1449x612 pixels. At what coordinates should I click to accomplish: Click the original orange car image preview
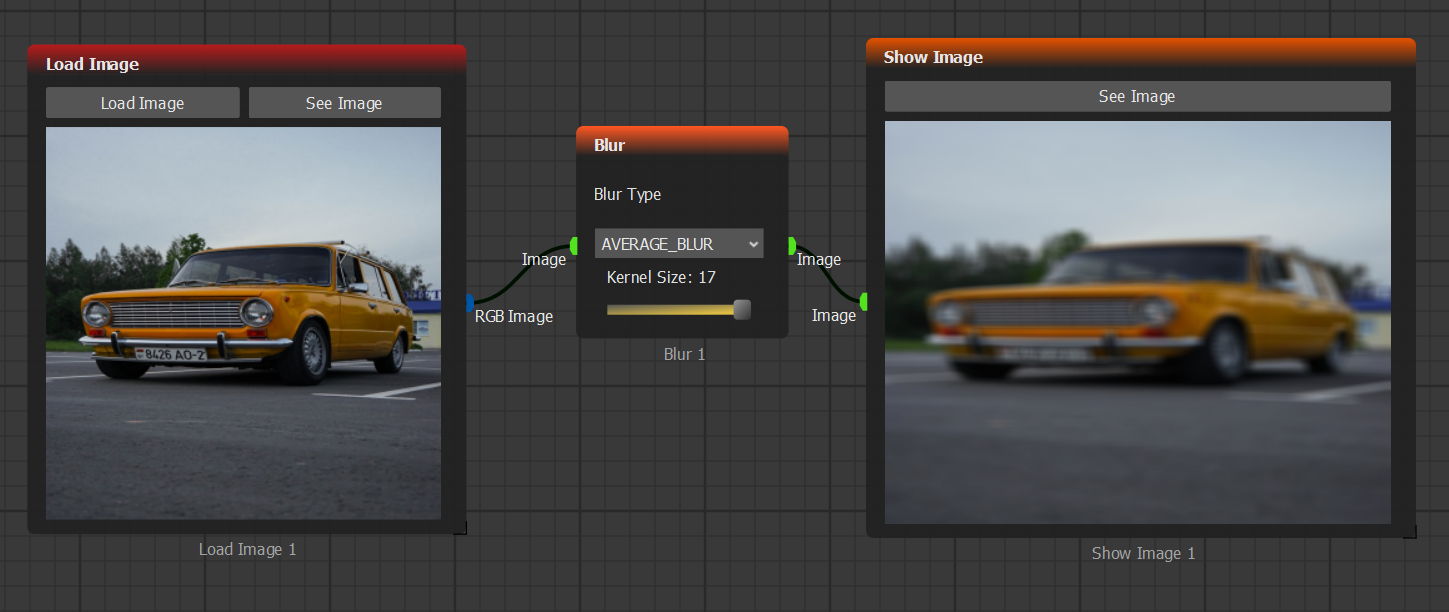(x=243, y=322)
